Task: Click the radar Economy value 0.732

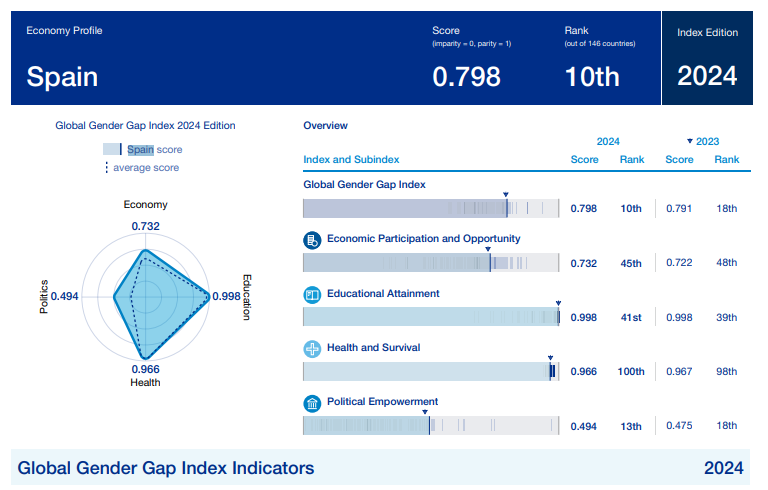Action: tap(145, 226)
